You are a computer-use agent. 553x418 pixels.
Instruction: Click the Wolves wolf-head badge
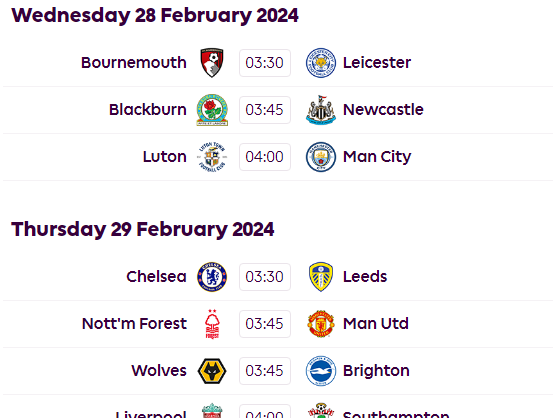click(212, 371)
